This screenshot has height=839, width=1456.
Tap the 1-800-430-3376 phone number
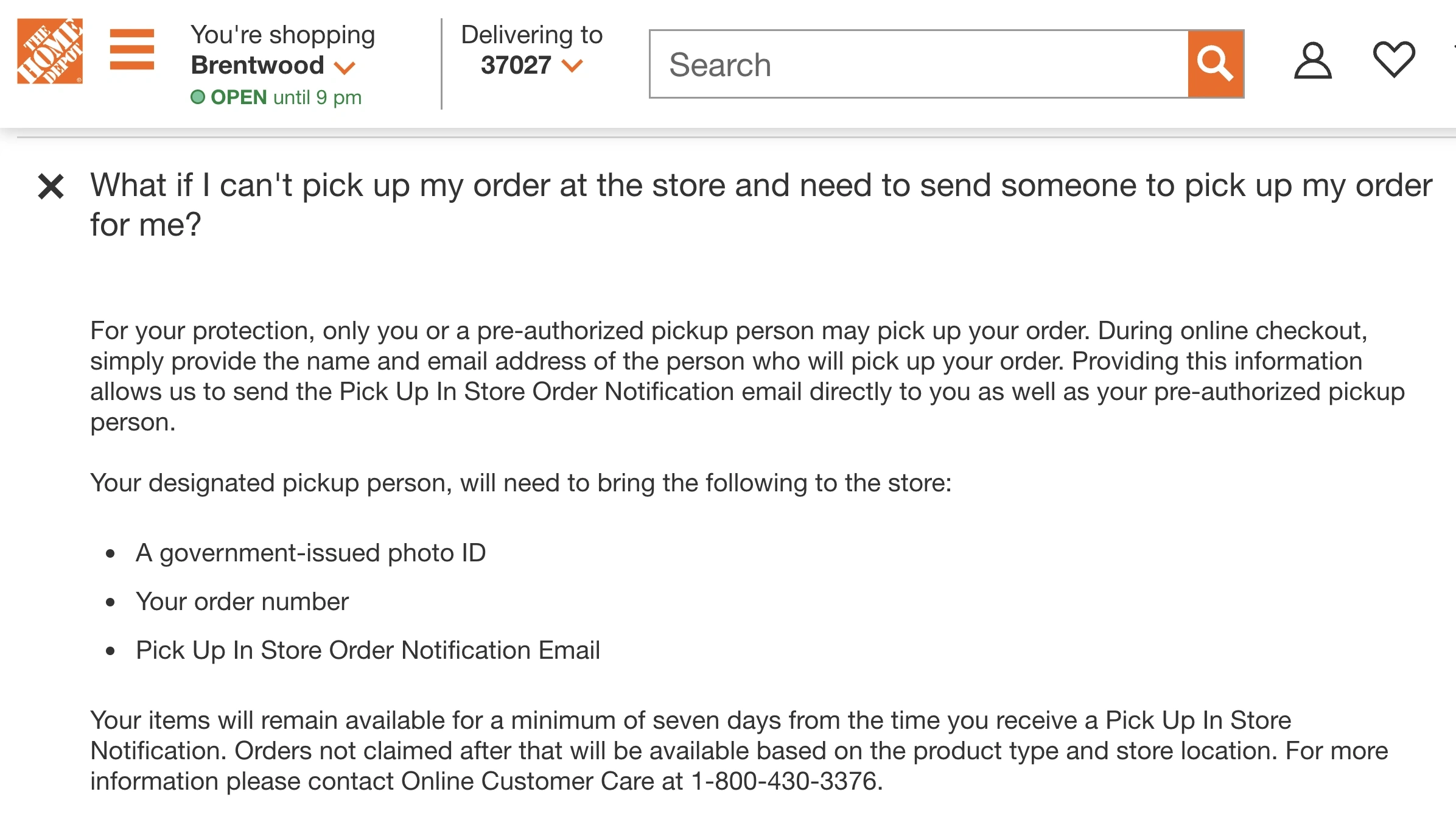[785, 781]
